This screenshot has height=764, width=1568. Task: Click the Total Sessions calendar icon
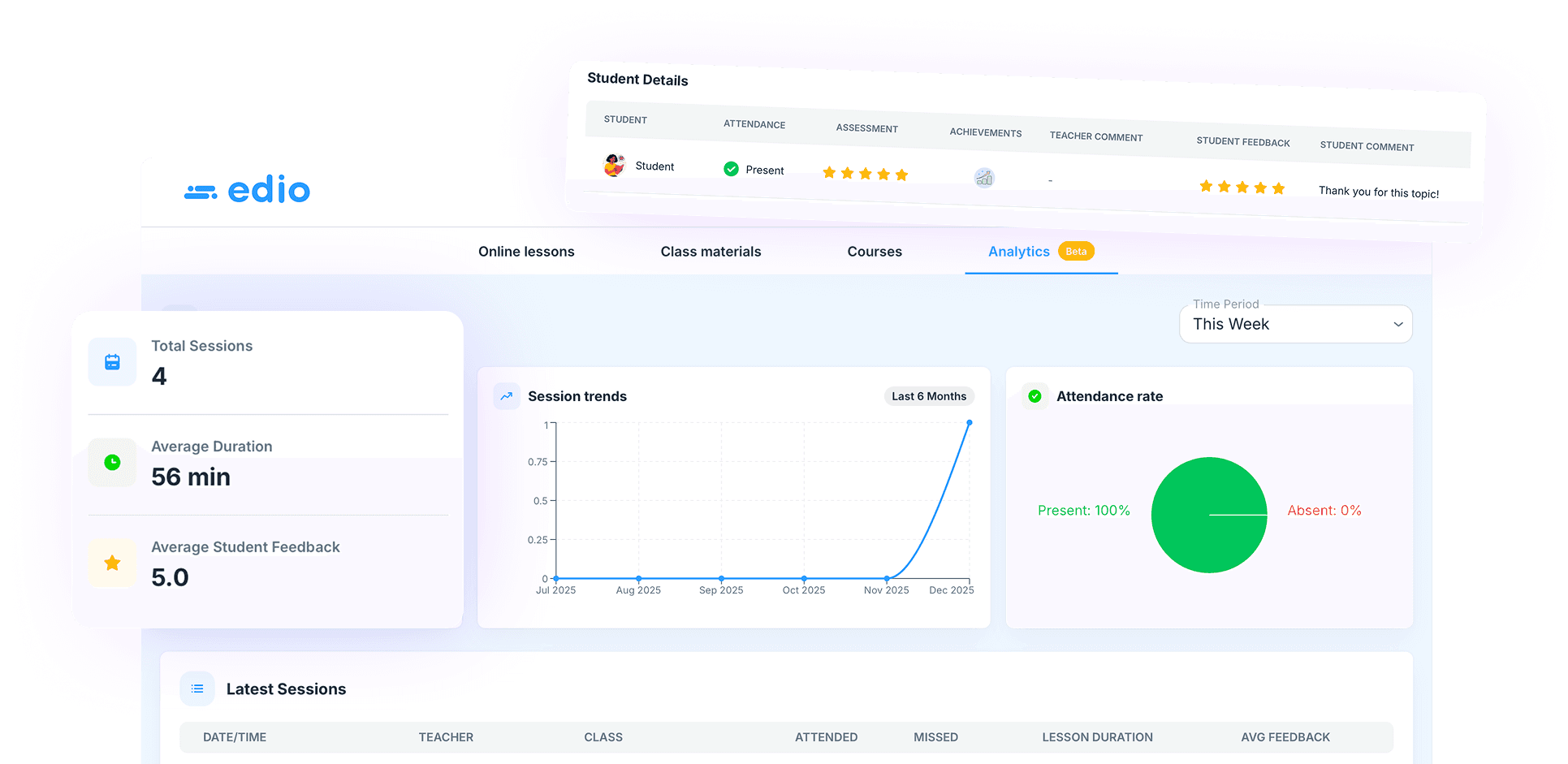[x=112, y=362]
